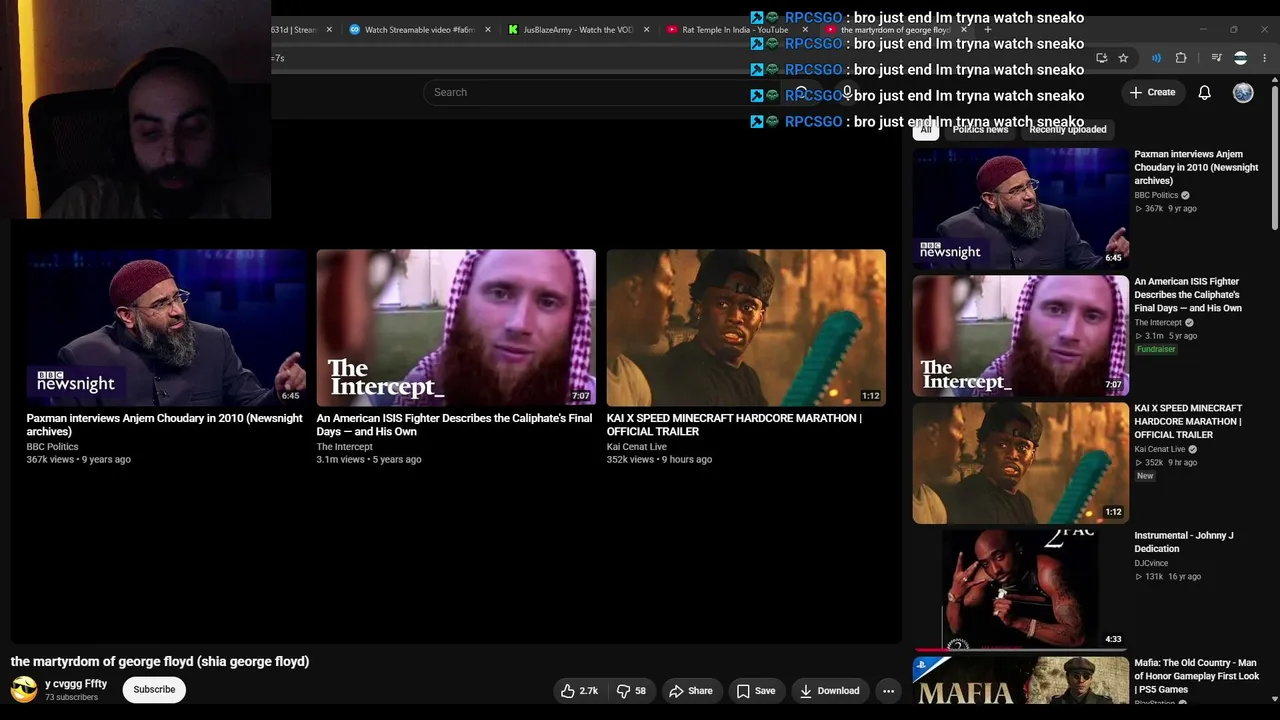
Task: Like the video with 2.7k likes
Action: click(x=579, y=691)
